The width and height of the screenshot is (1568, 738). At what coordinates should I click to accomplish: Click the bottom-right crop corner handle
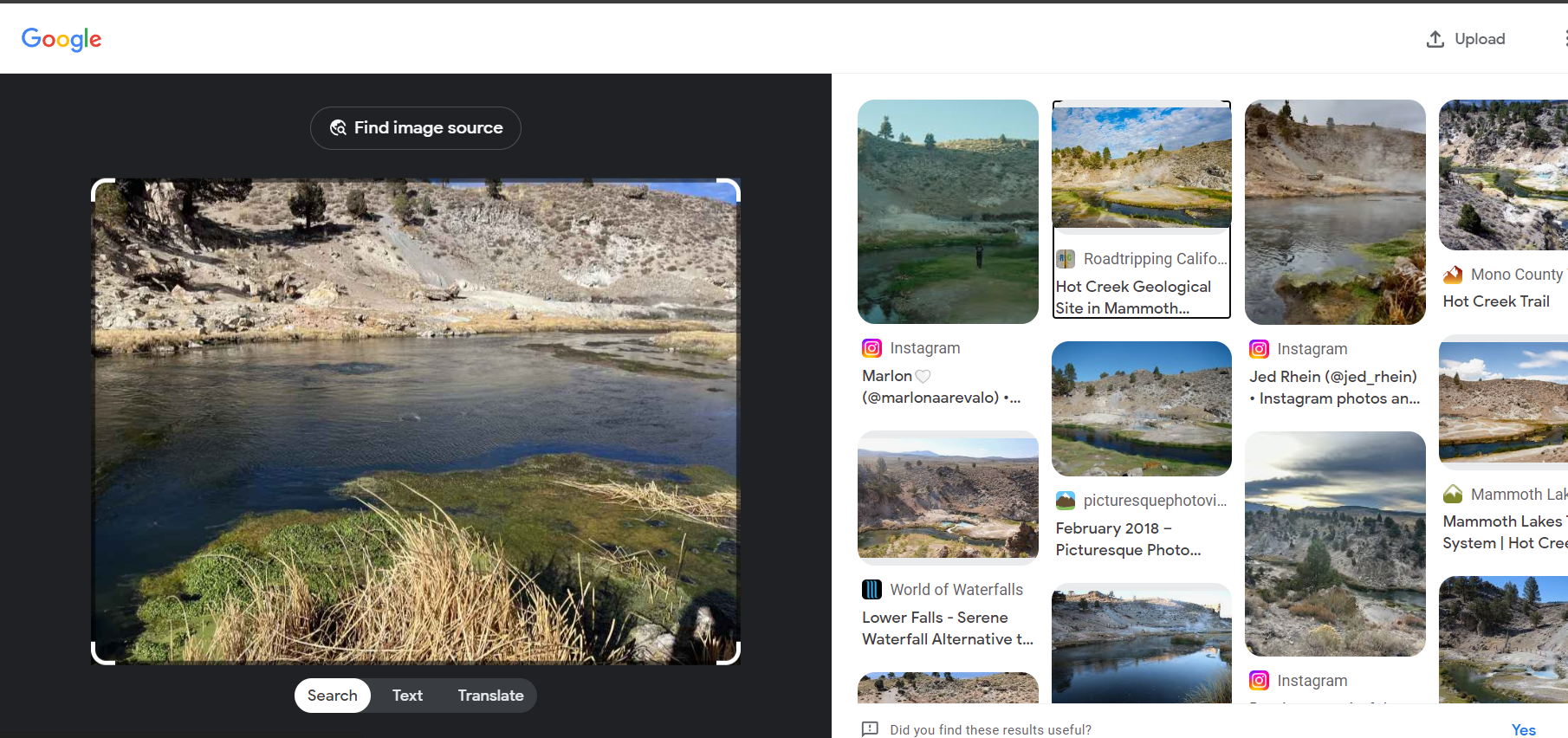730,655
